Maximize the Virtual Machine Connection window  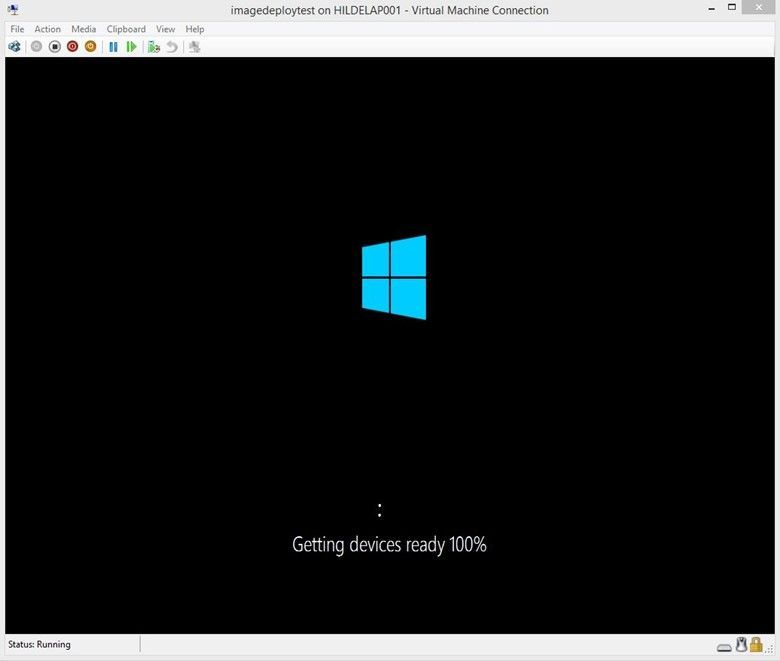click(x=732, y=7)
